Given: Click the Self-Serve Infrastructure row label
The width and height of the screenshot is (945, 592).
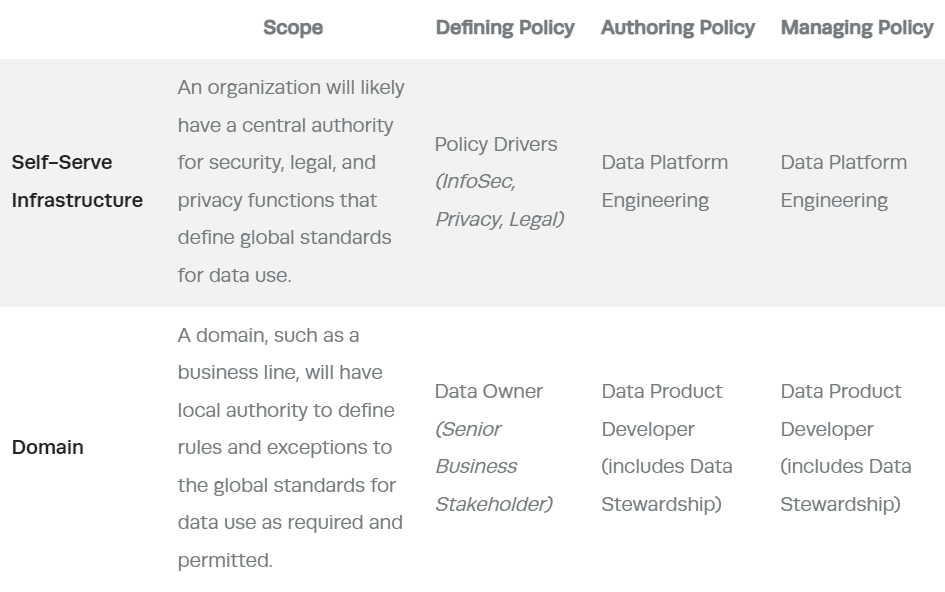Looking at the screenshot, I should coord(77,181).
